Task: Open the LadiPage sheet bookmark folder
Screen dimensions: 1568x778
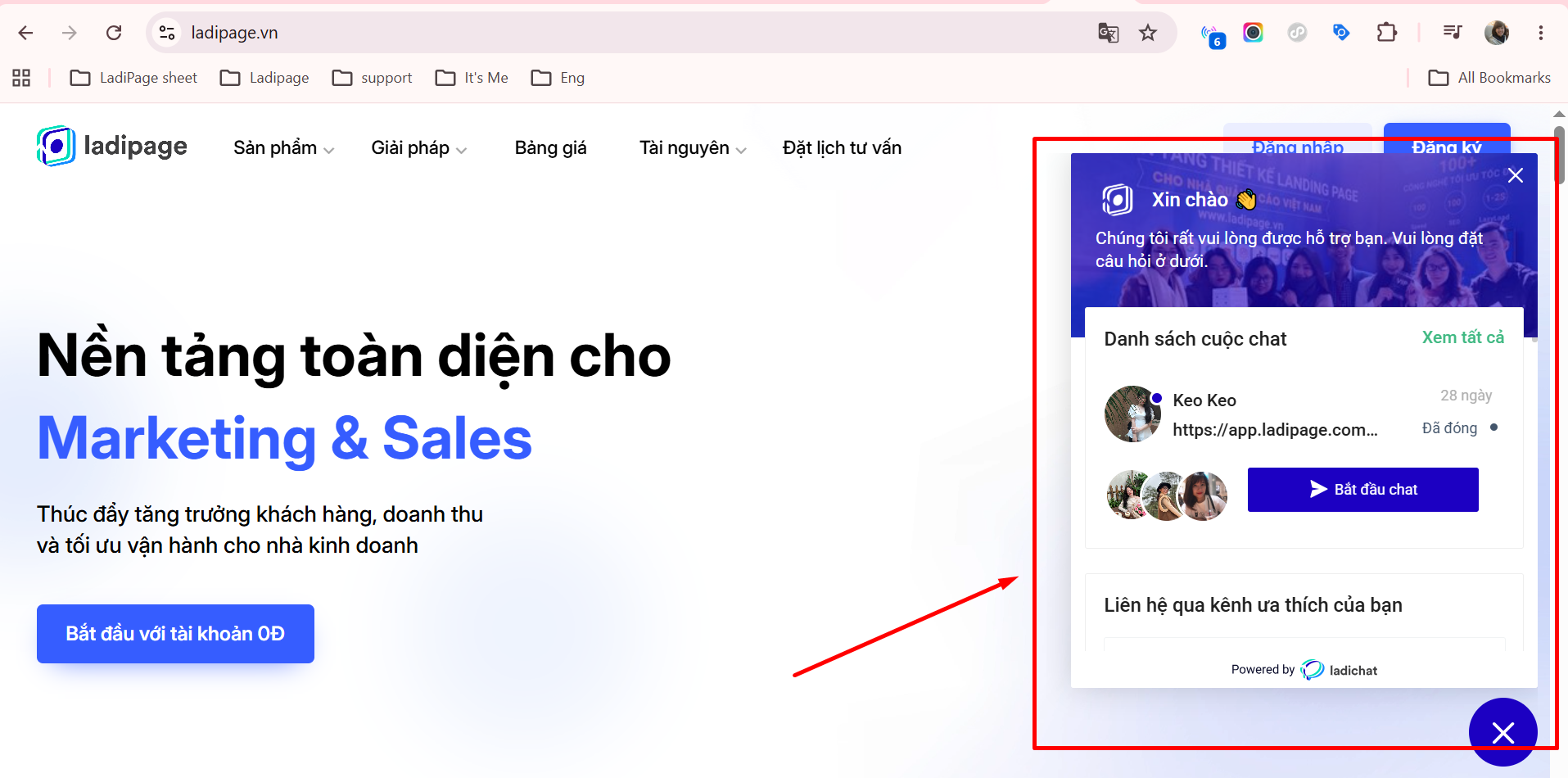Action: coord(133,78)
